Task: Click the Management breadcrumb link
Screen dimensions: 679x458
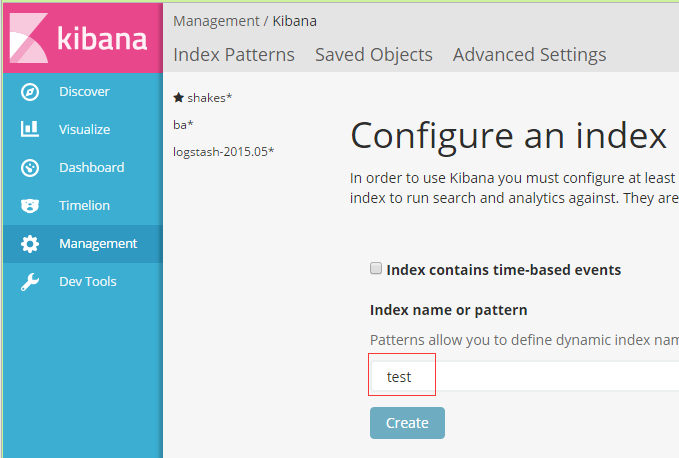Action: coord(216,21)
